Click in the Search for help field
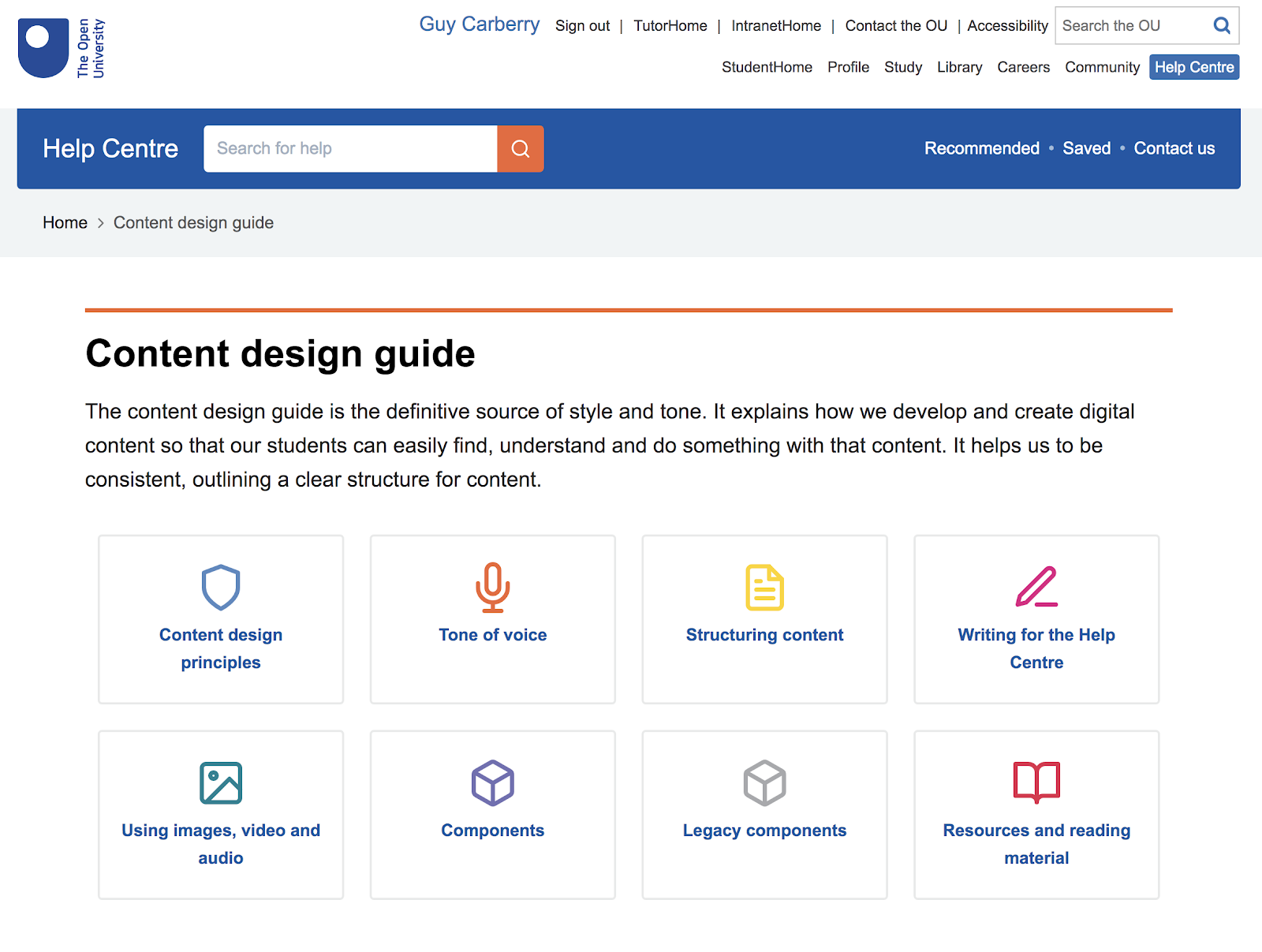Screen dimensions: 1262x952 (351, 148)
